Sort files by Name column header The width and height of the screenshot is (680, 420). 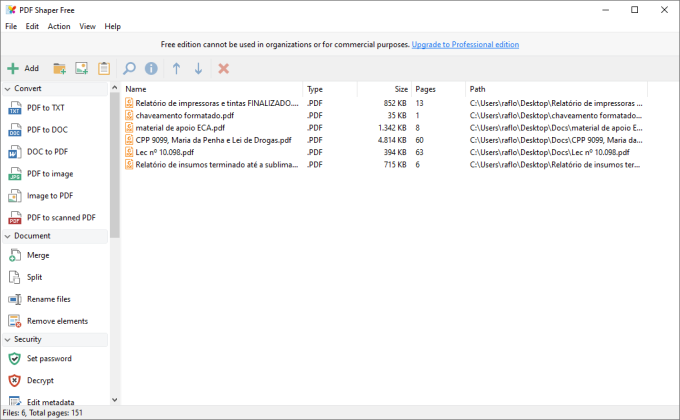[212, 89]
